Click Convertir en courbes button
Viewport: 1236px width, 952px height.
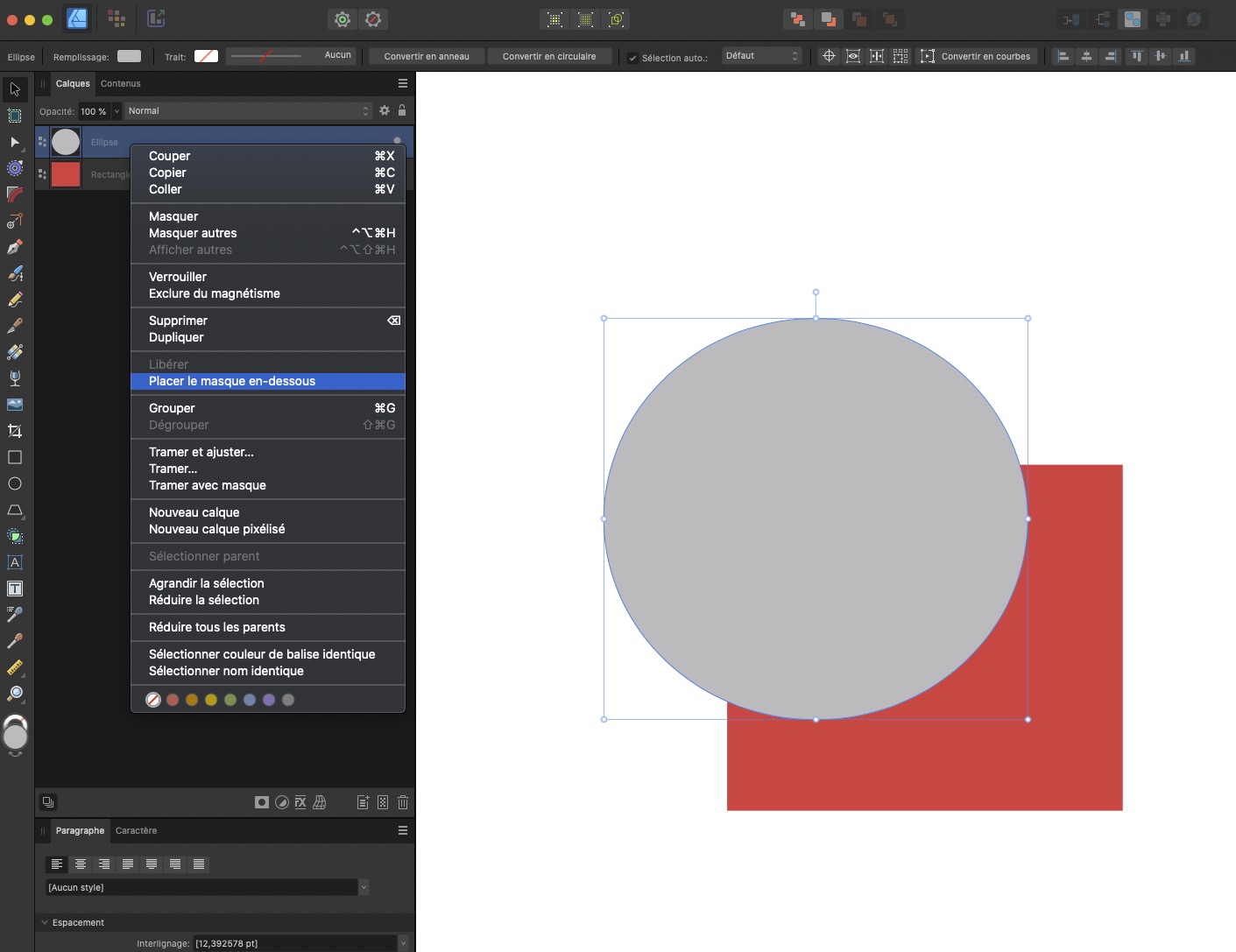977,56
